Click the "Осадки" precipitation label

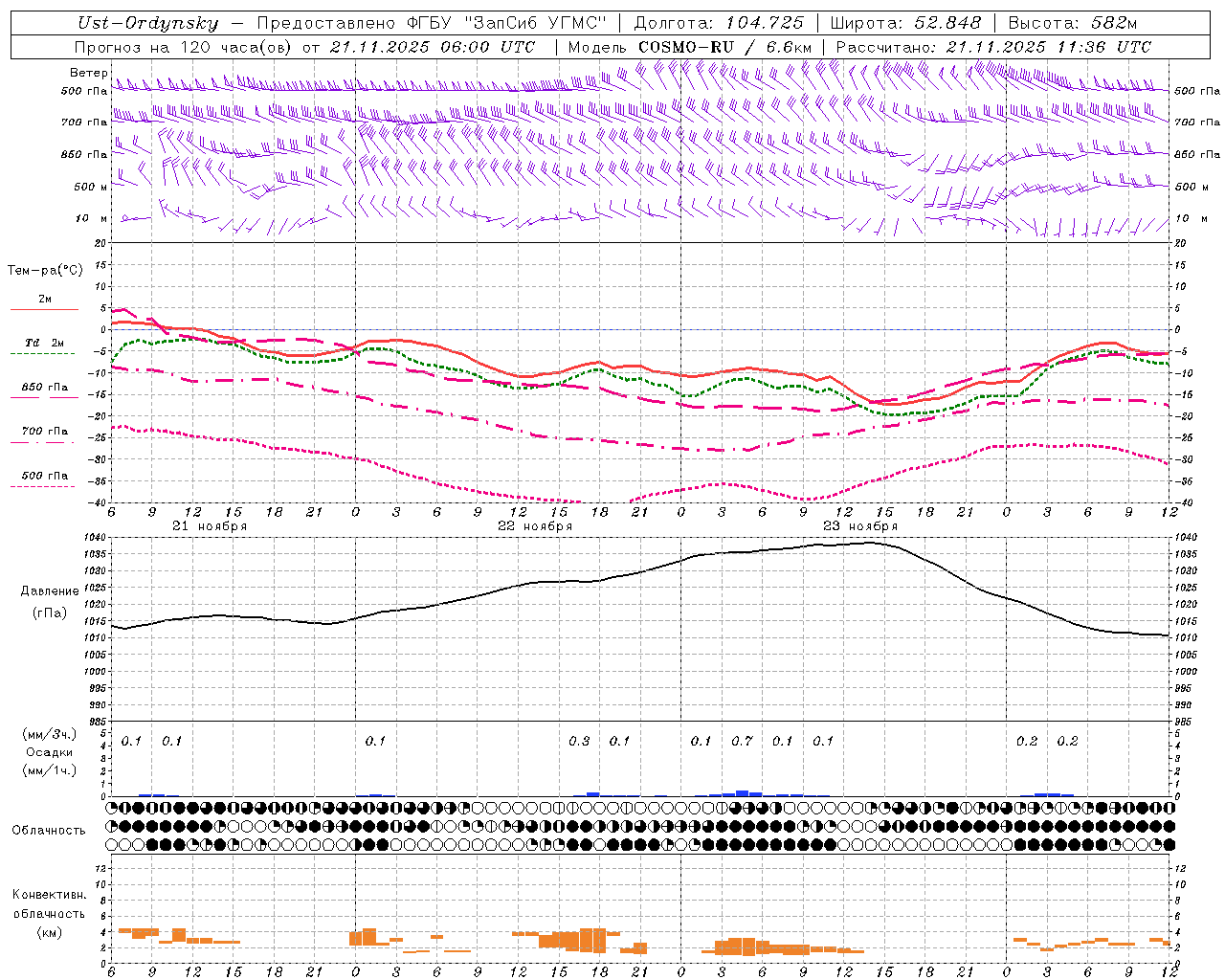(x=50, y=752)
